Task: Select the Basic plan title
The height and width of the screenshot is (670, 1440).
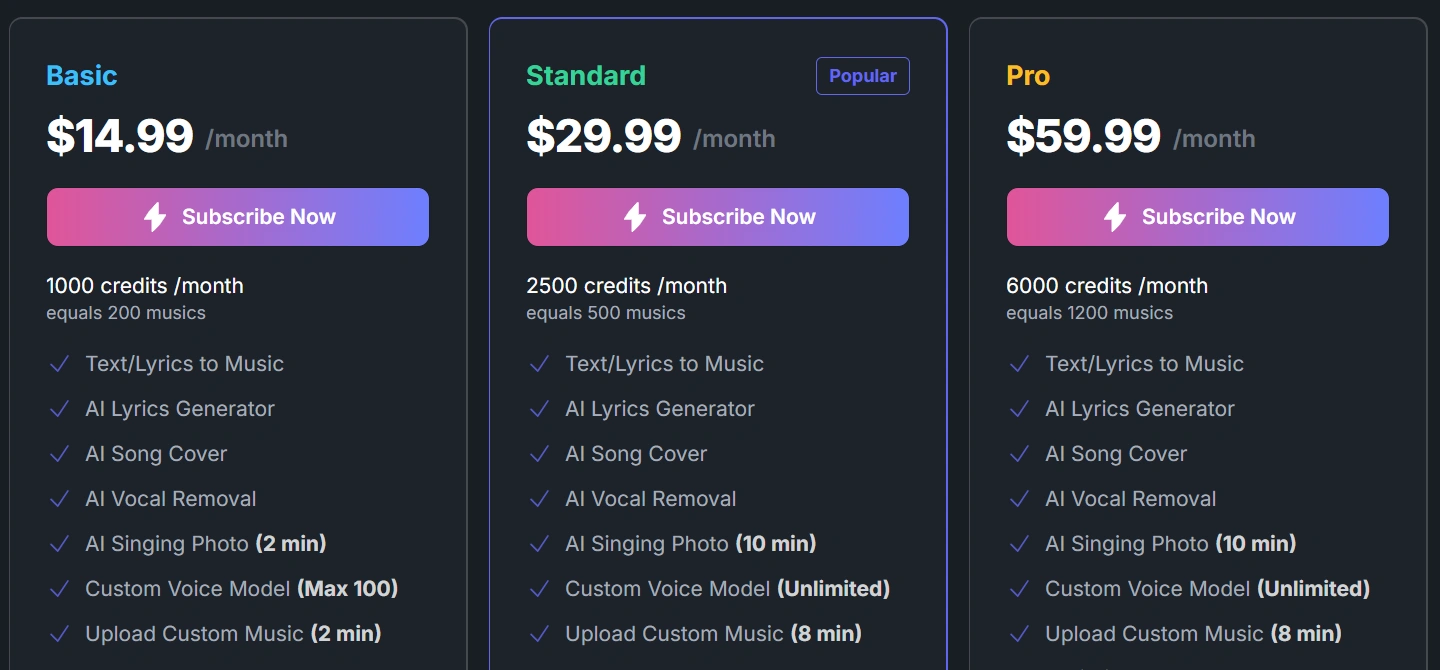Action: [82, 76]
